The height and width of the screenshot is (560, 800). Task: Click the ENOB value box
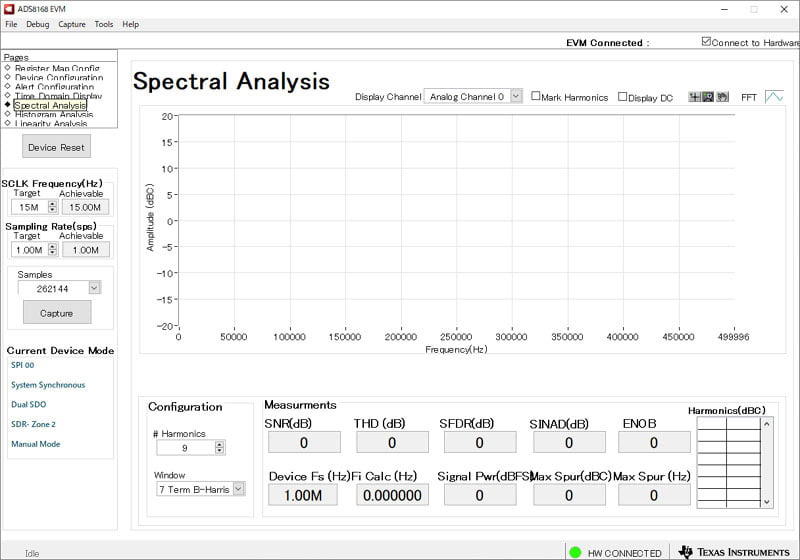[x=654, y=442]
